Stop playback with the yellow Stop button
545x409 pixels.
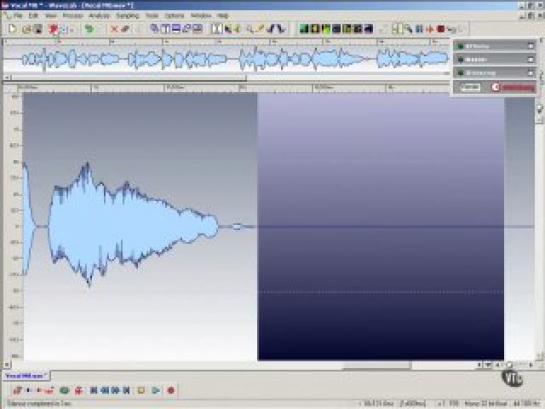(x=141, y=390)
